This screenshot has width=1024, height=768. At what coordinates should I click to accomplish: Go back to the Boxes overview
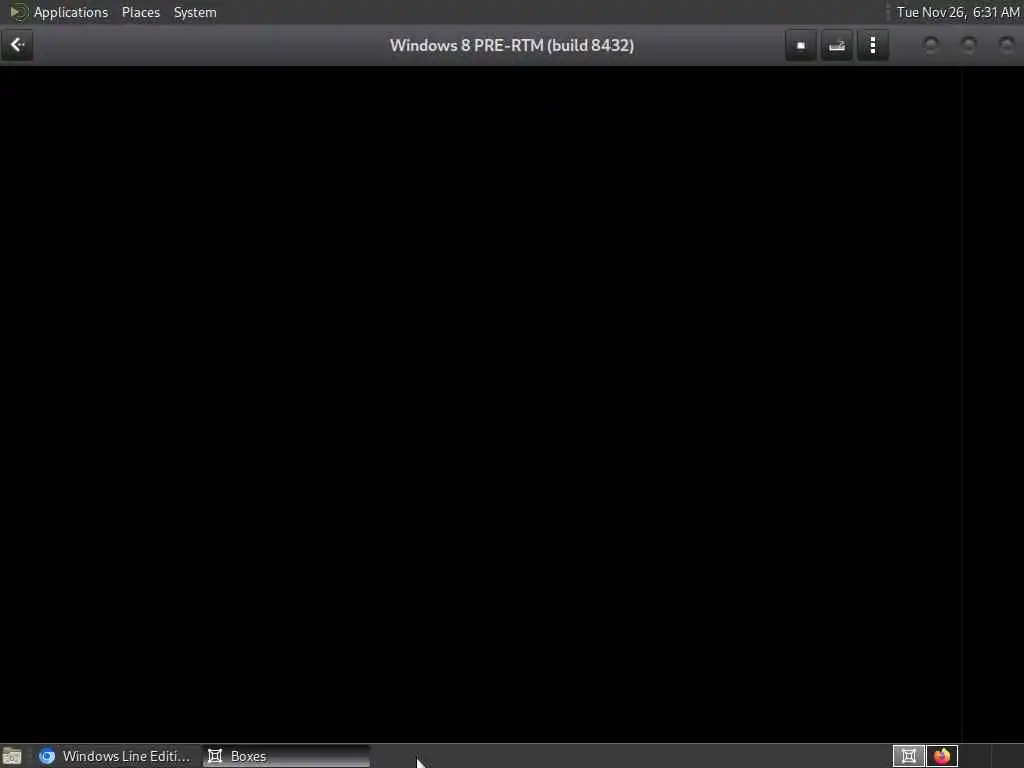17,45
